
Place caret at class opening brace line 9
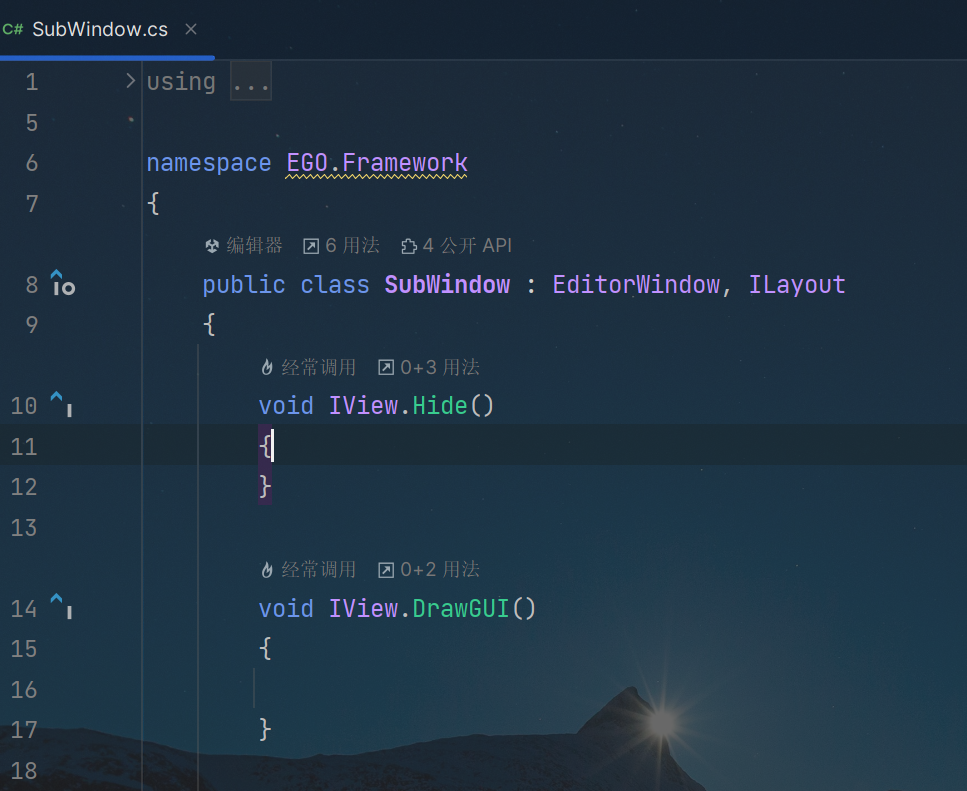coord(210,324)
